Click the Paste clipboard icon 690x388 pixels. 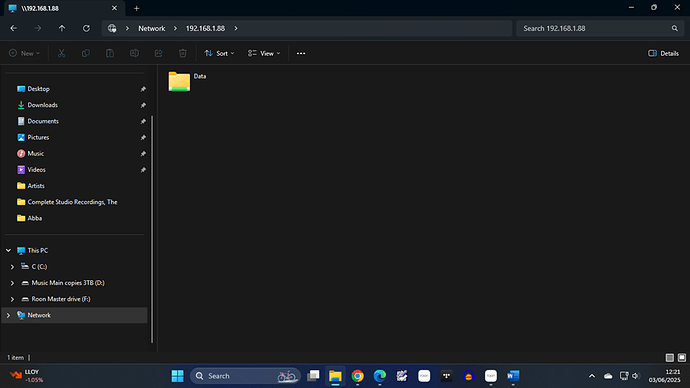[x=110, y=53]
